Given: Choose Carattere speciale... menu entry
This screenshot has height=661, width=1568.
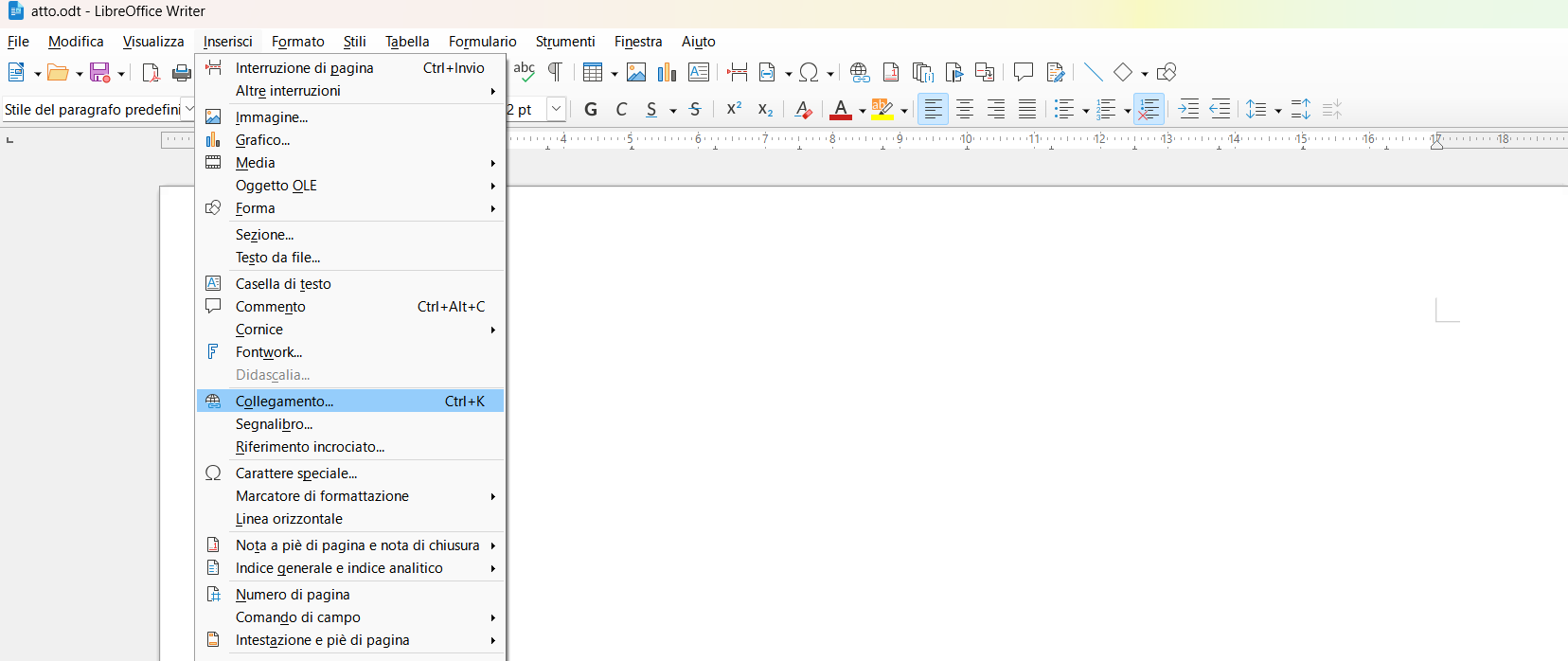Looking at the screenshot, I should pos(350,473).
